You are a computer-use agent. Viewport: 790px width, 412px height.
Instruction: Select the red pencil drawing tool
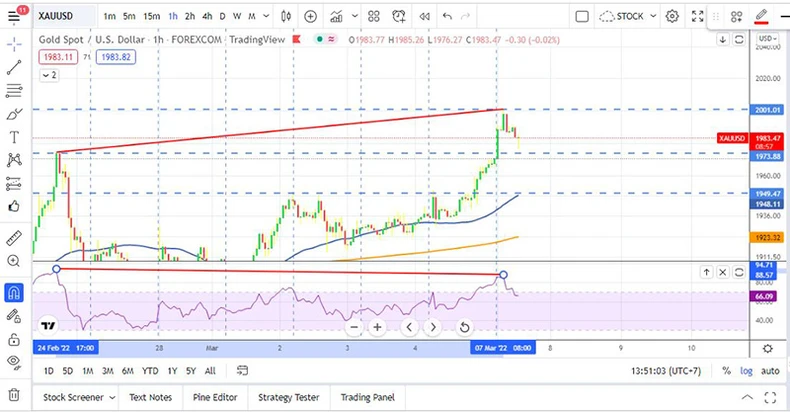[x=761, y=16]
